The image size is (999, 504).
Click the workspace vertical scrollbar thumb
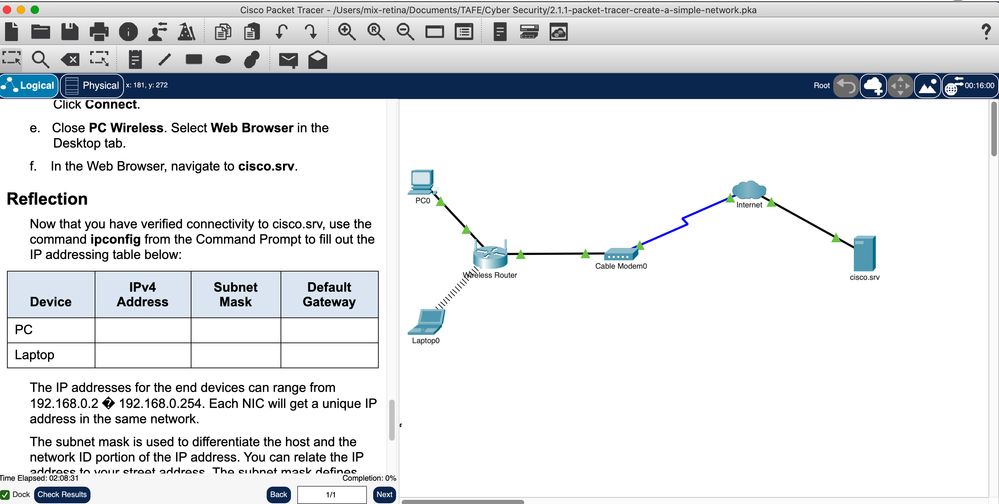click(x=994, y=127)
